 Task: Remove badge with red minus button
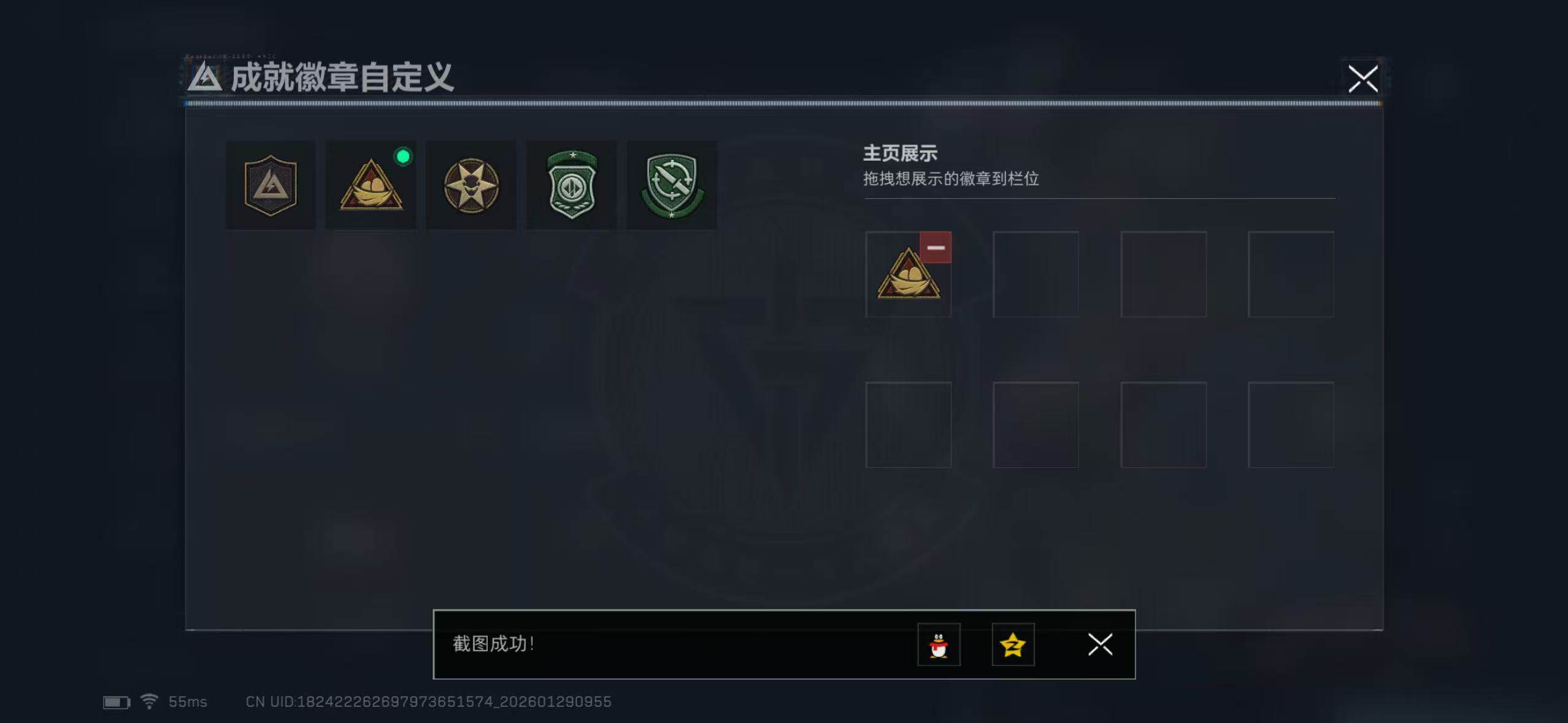[x=936, y=247]
